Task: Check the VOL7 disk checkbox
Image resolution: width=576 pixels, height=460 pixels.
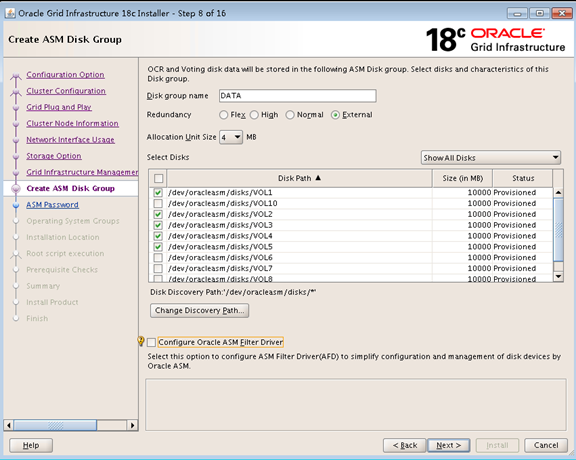Action: [158, 268]
